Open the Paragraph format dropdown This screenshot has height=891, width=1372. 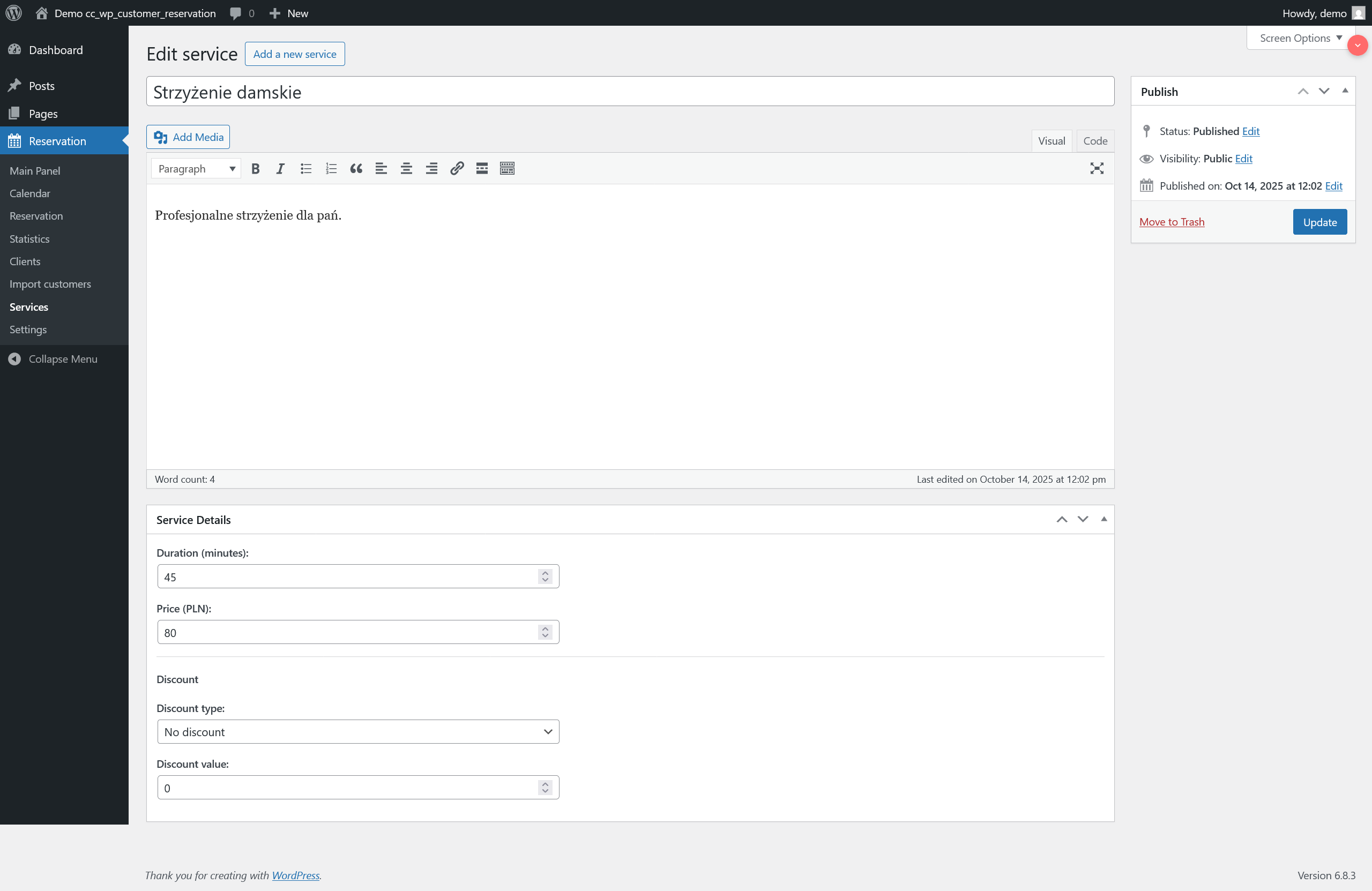pos(196,168)
